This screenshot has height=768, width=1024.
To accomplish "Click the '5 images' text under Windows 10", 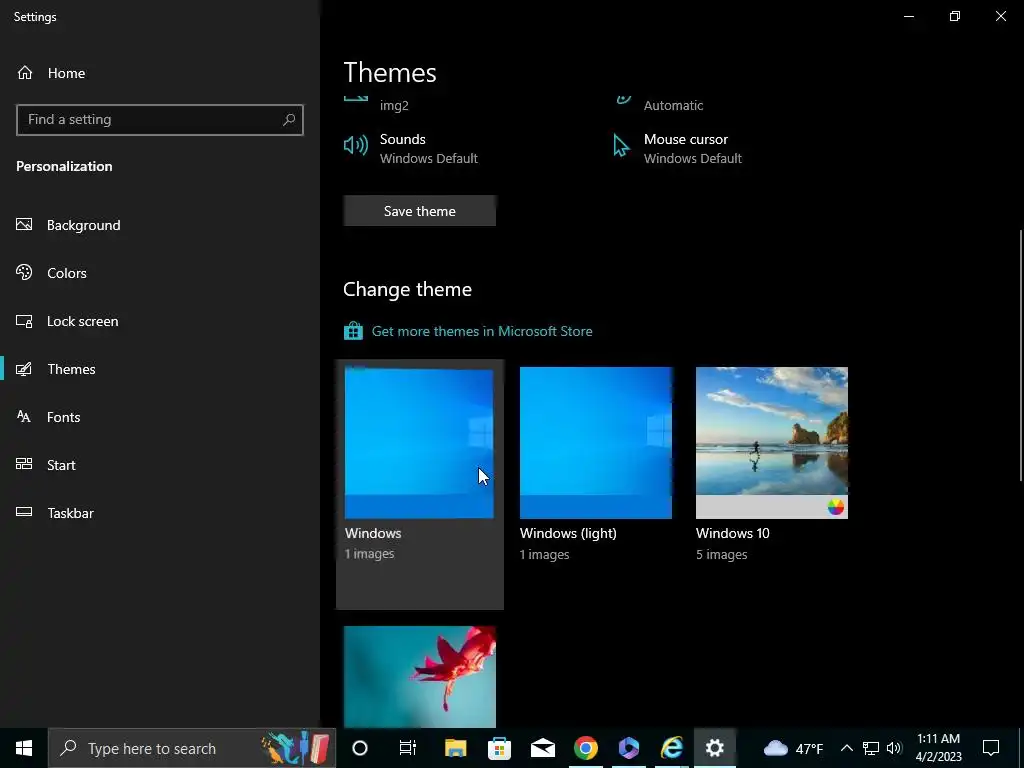I will point(722,554).
